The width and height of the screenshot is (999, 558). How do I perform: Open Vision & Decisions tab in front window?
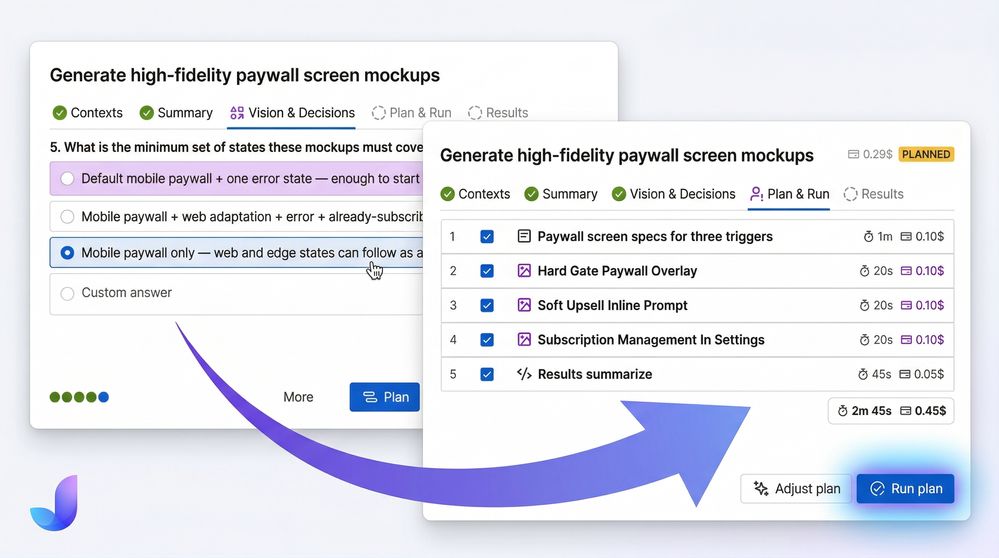(673, 194)
